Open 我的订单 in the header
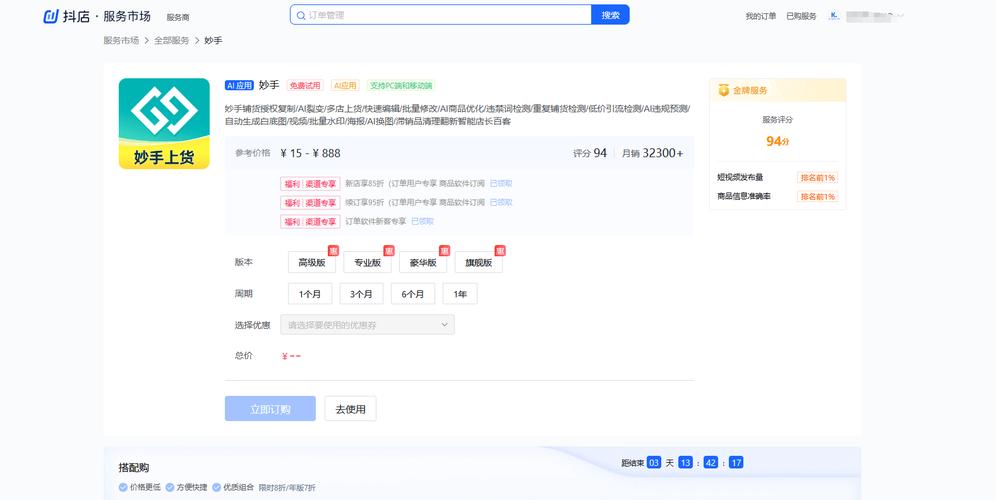Image resolution: width=996 pixels, height=500 pixels. pos(760,16)
